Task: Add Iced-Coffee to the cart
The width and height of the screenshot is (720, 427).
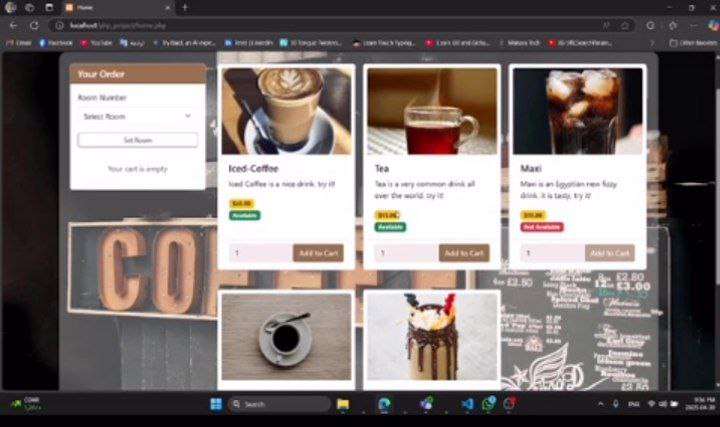Action: 317,253
